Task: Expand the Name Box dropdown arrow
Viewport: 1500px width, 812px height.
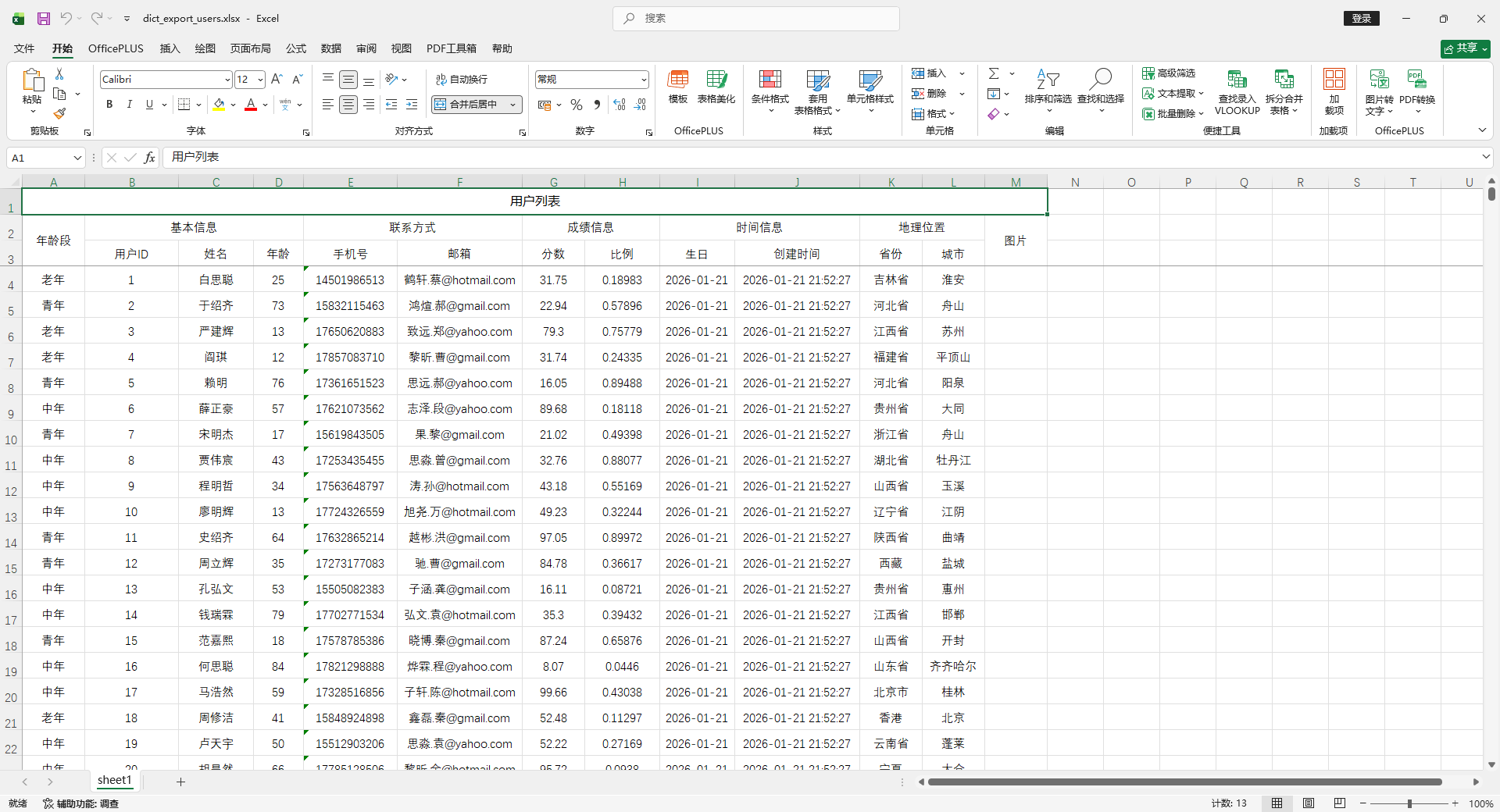Action: point(77,158)
